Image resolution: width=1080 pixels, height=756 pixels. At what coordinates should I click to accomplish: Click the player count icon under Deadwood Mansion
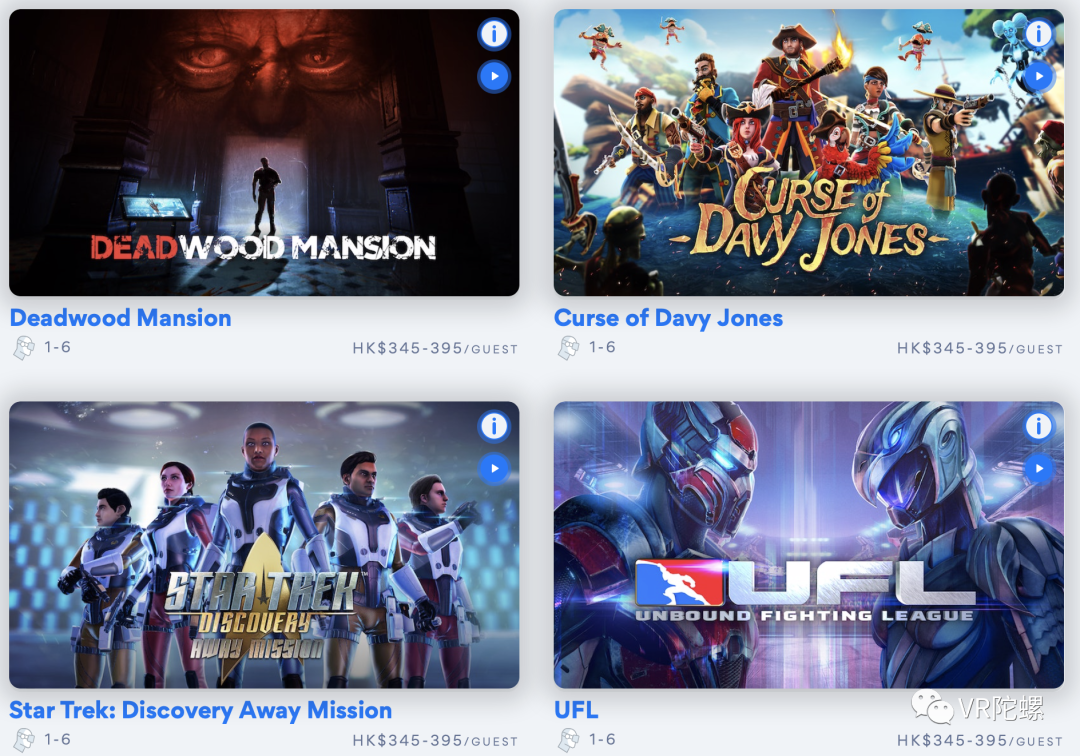pyautogui.click(x=24, y=348)
